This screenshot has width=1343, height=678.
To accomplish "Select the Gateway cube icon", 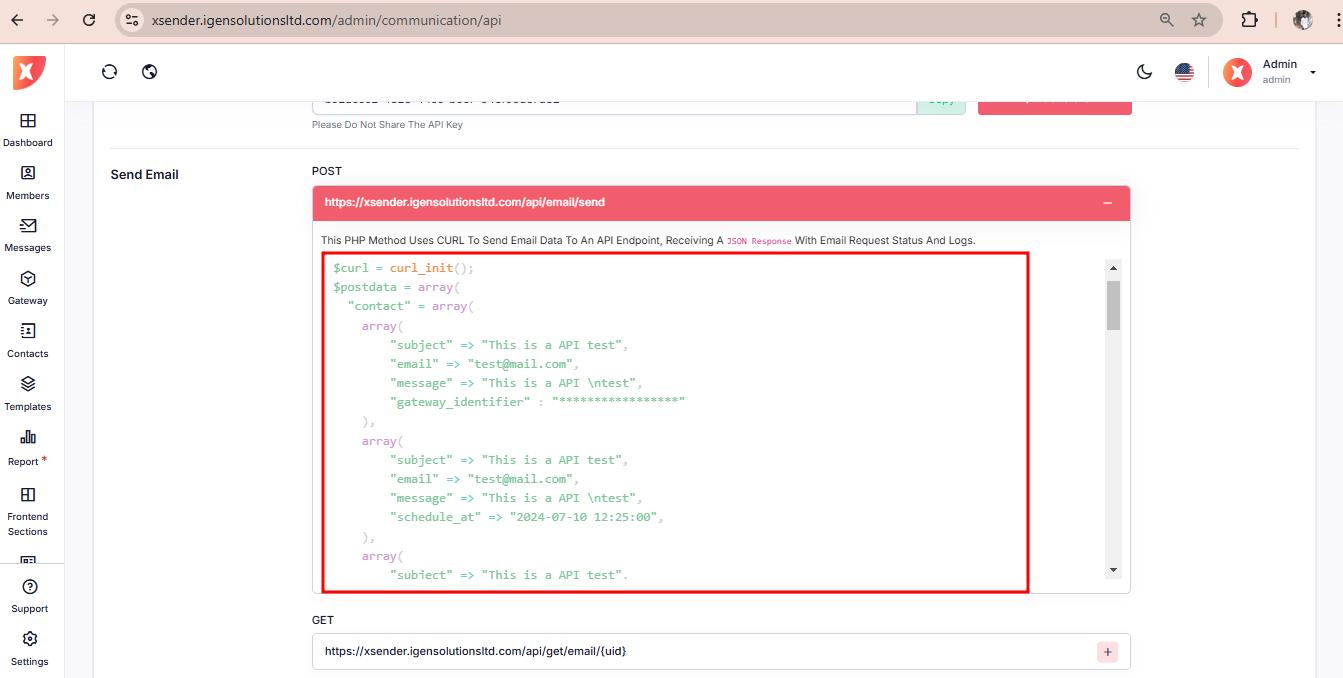I will coord(28,279).
